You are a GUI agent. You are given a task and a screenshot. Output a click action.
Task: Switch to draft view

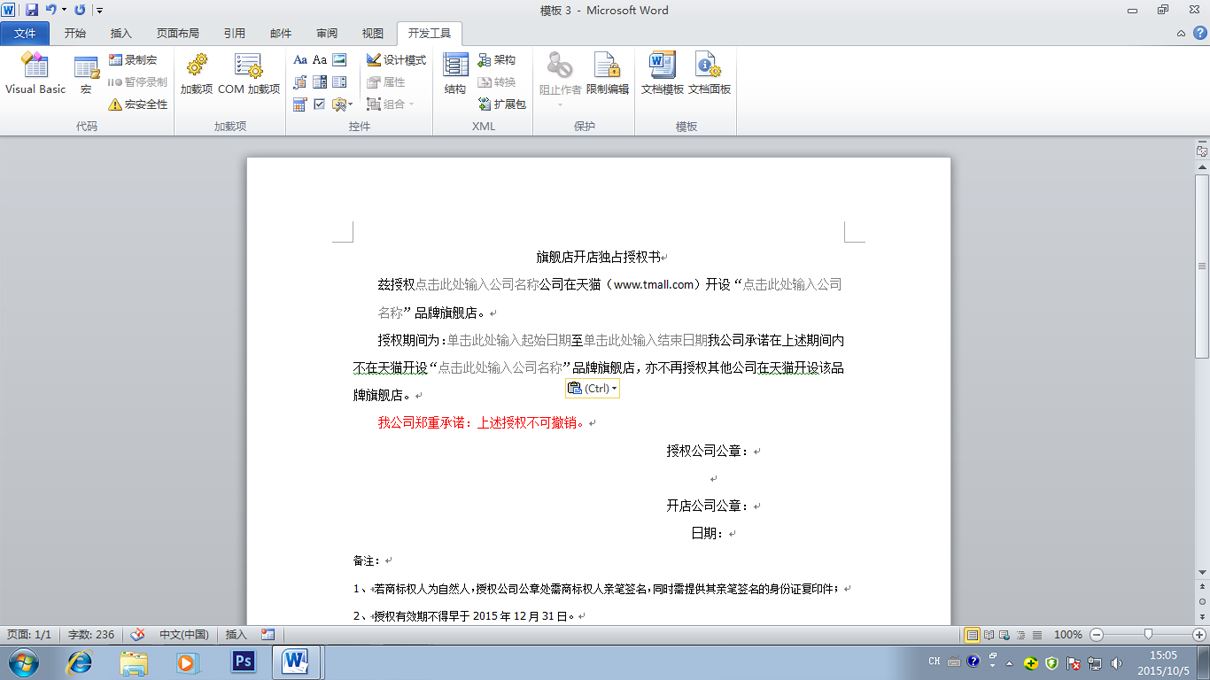[1037, 634]
